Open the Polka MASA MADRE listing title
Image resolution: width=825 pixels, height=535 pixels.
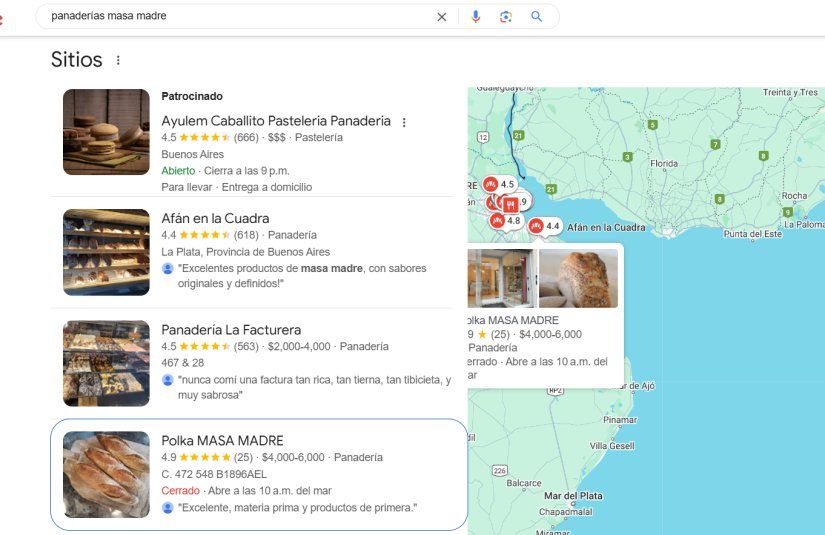(222, 441)
